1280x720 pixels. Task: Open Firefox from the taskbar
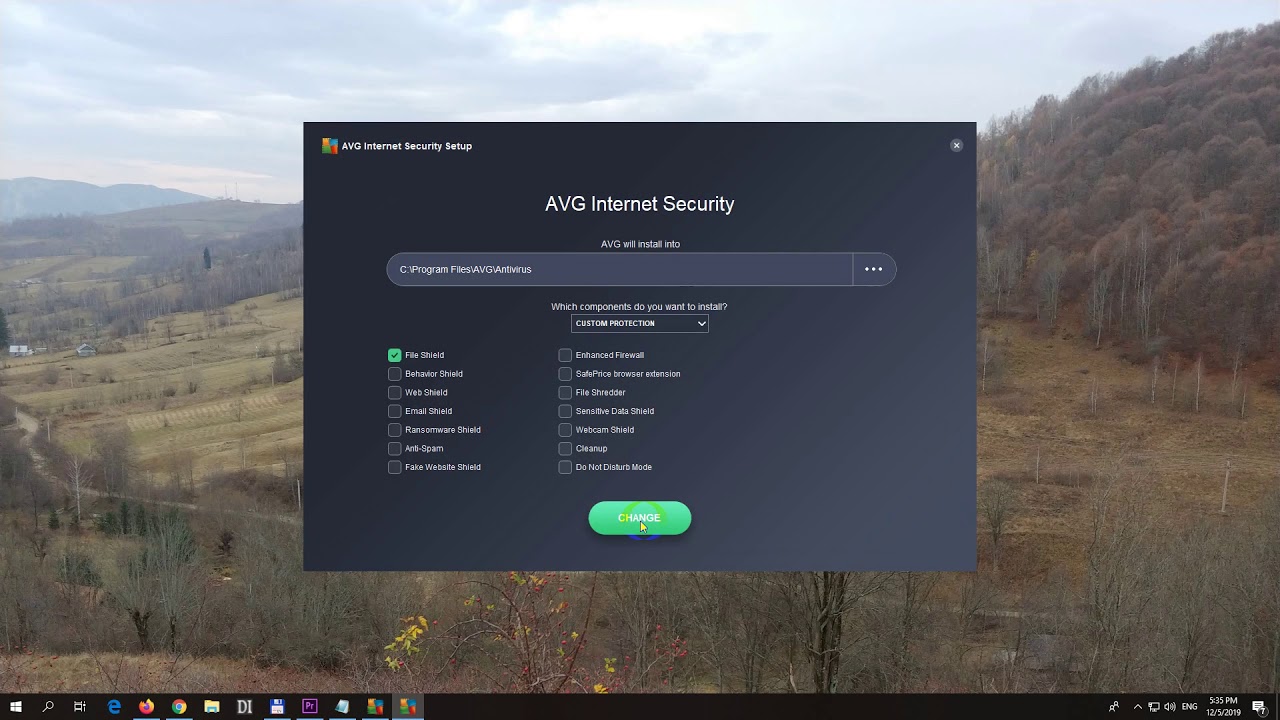coord(147,706)
